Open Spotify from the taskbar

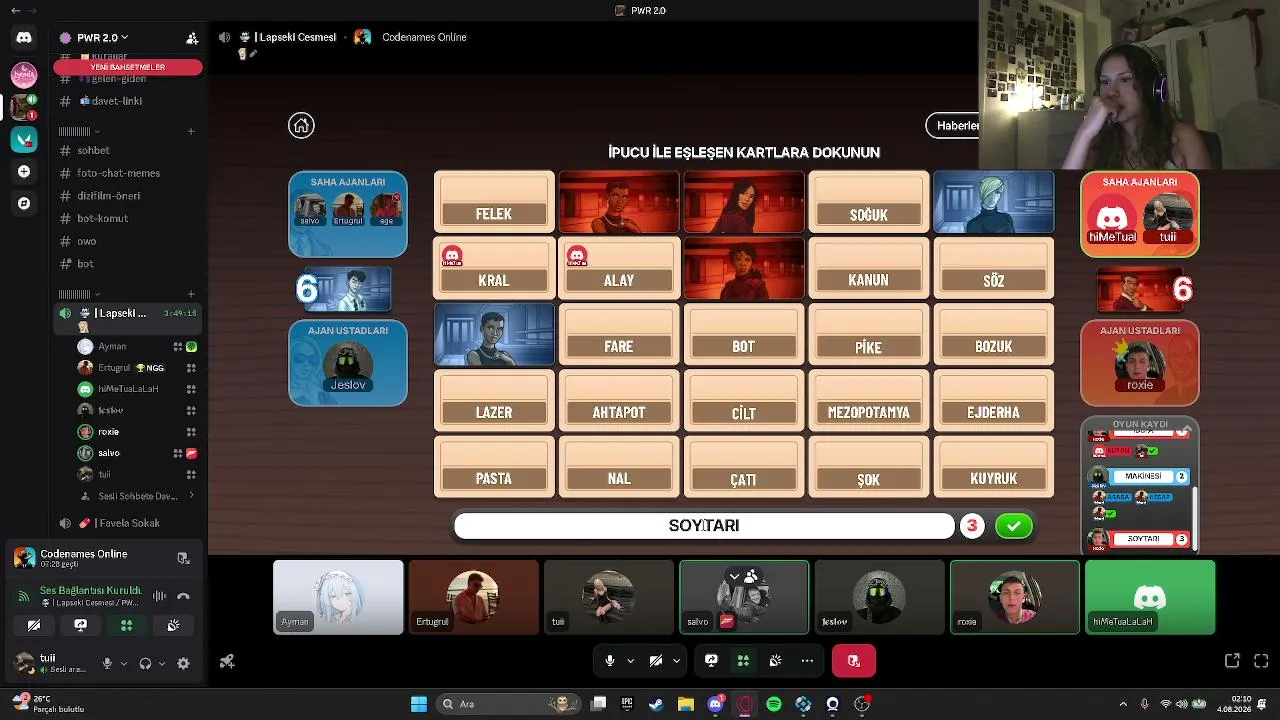coord(774,704)
